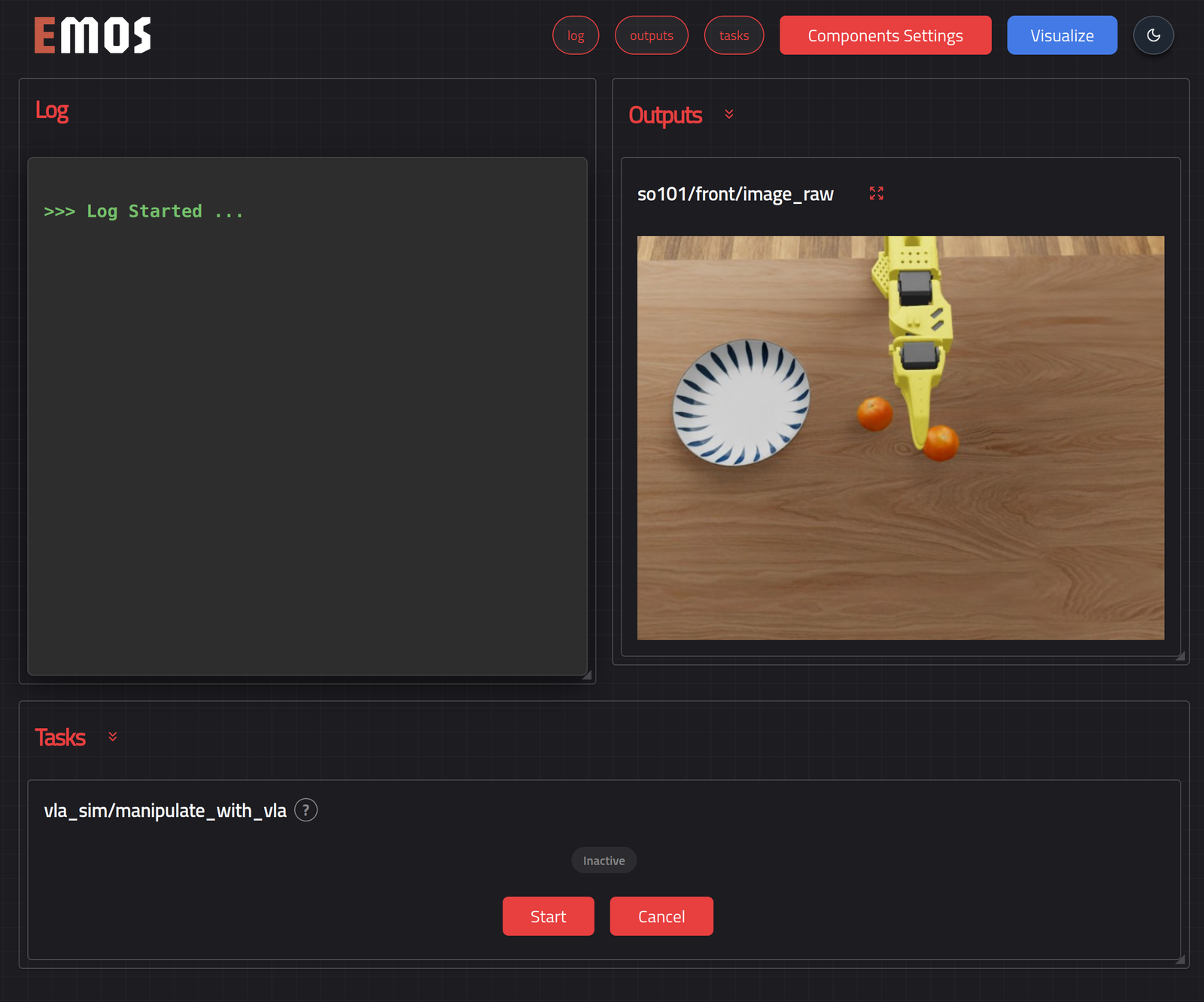The image size is (1204, 1002).
Task: Click the Outputs panel heading
Action: point(665,115)
